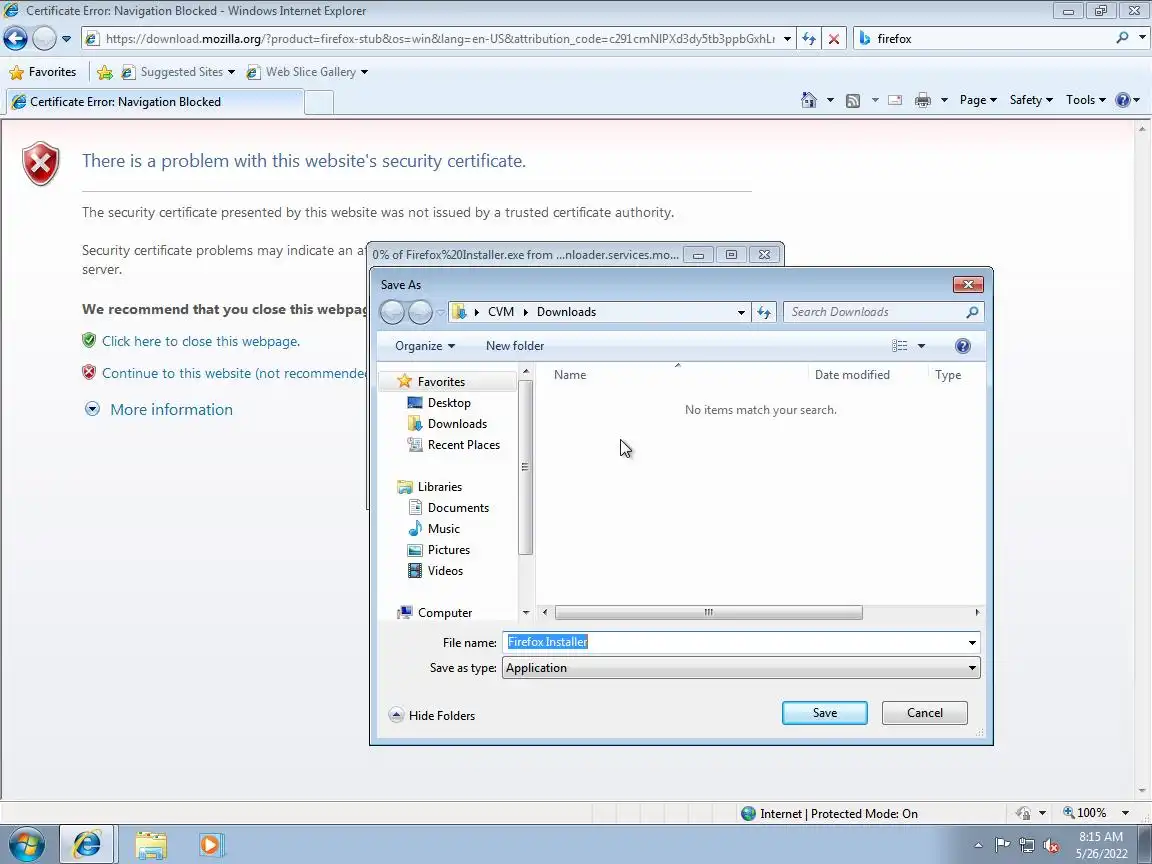Collapse with Hide Folders button

pos(432,715)
